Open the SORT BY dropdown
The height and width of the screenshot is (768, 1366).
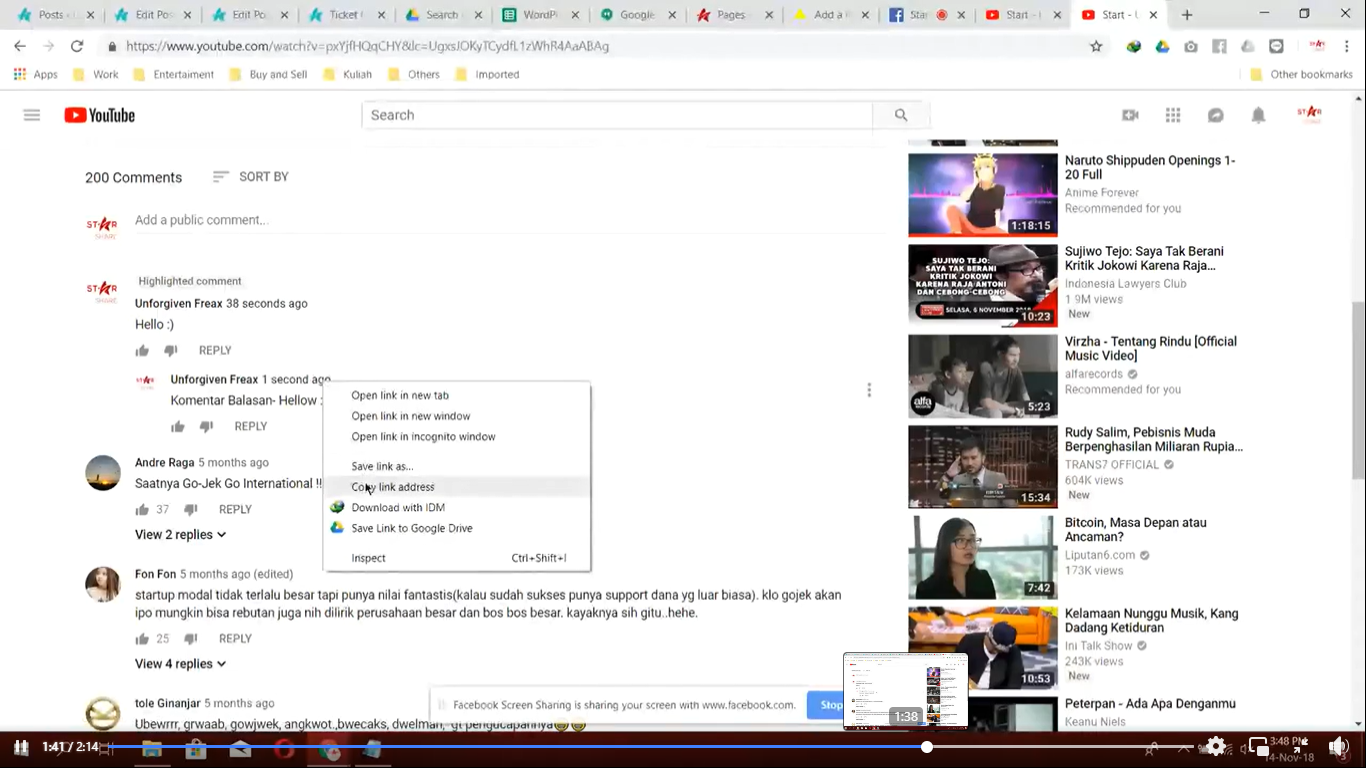coord(251,177)
